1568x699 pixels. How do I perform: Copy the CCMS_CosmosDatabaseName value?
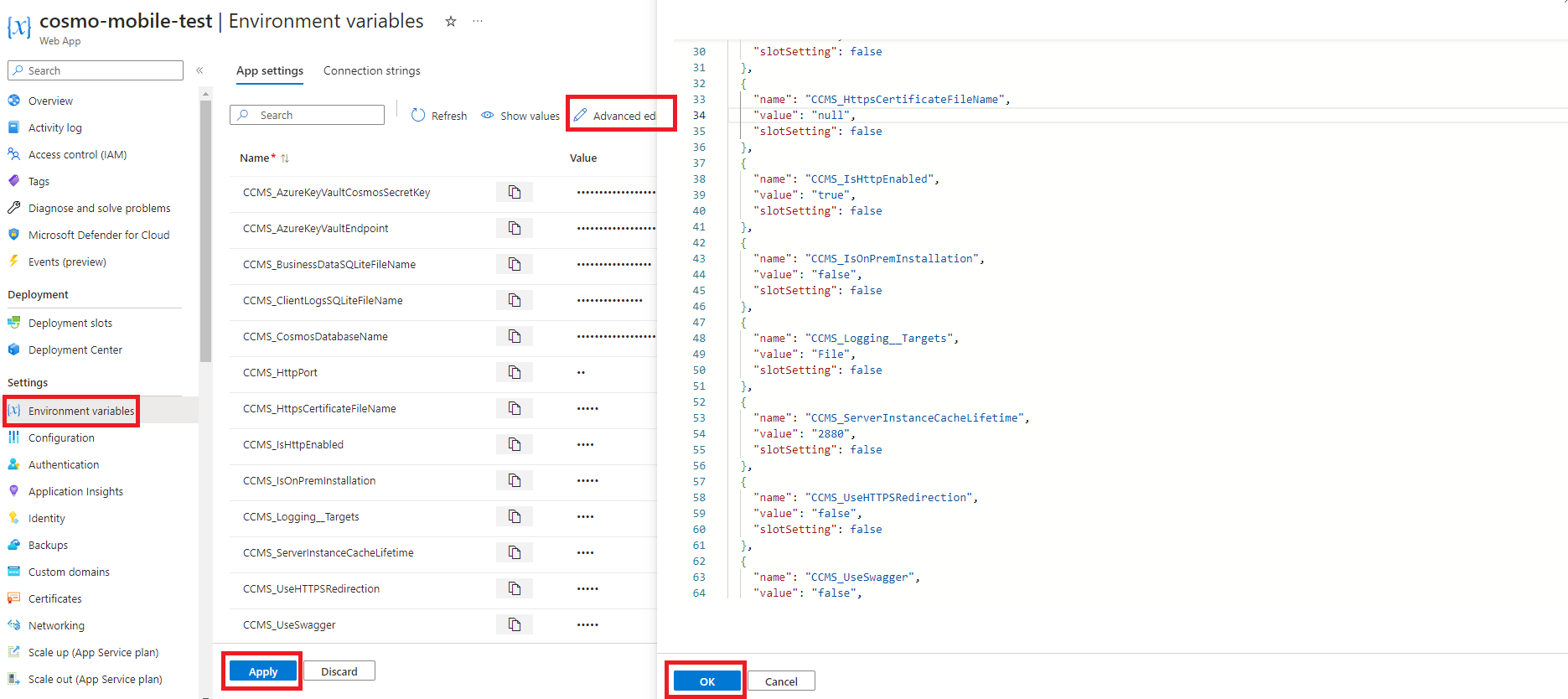(515, 336)
